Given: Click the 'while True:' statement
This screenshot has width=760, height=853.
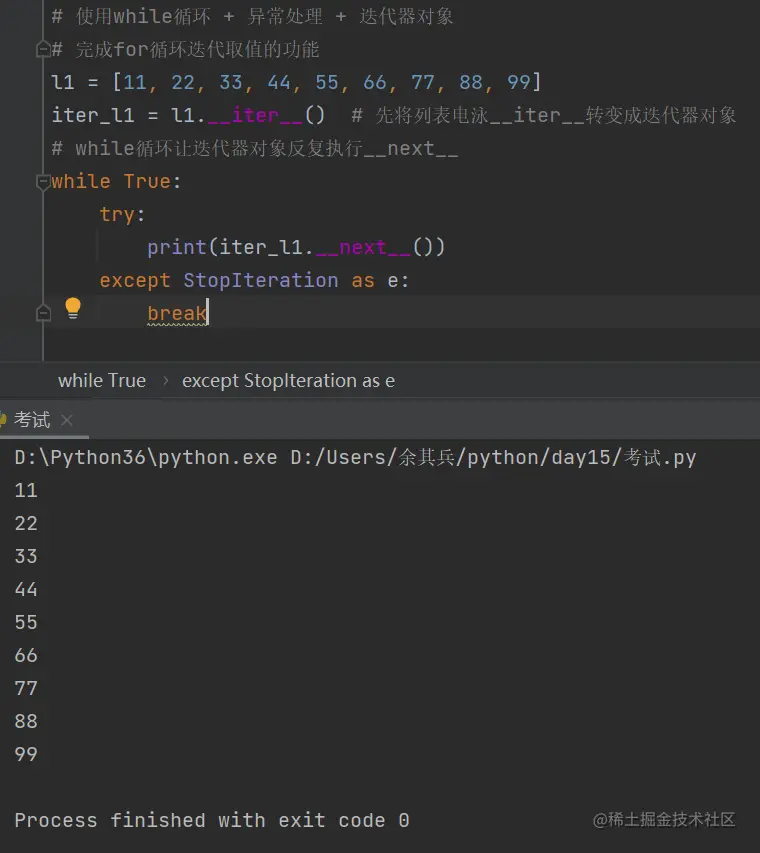Looking at the screenshot, I should point(116,181).
